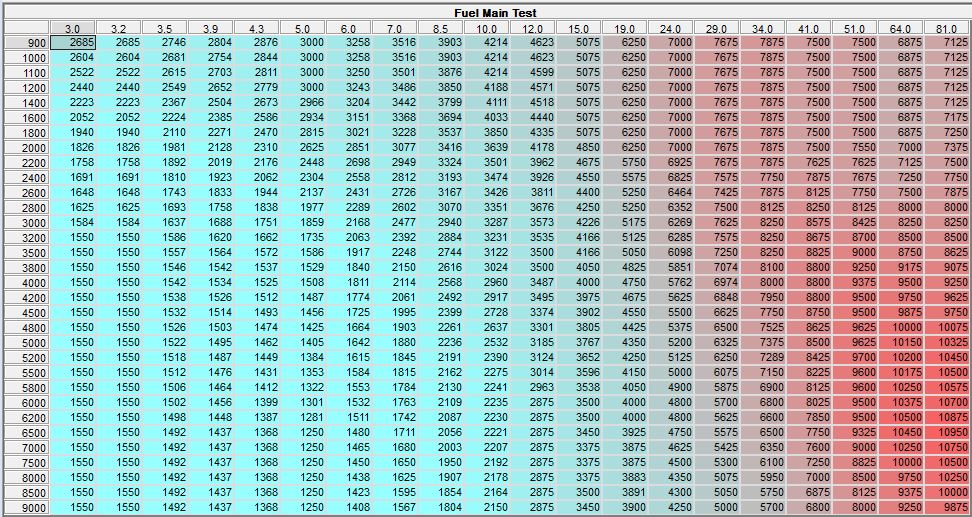
Task: Select cell 3652 in row 5200
Action: point(578,357)
